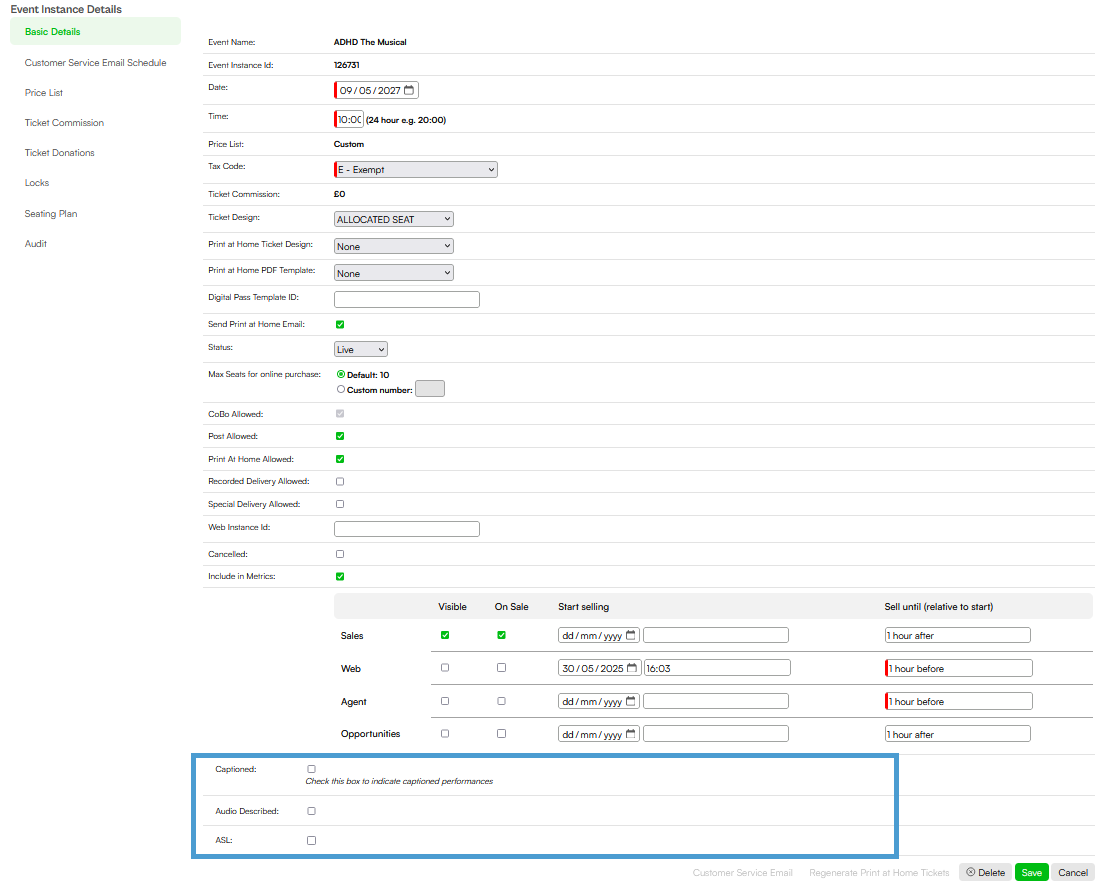Toggle Print At Home Allowed checkbox
Screen dimensions: 1111x889
[340, 459]
